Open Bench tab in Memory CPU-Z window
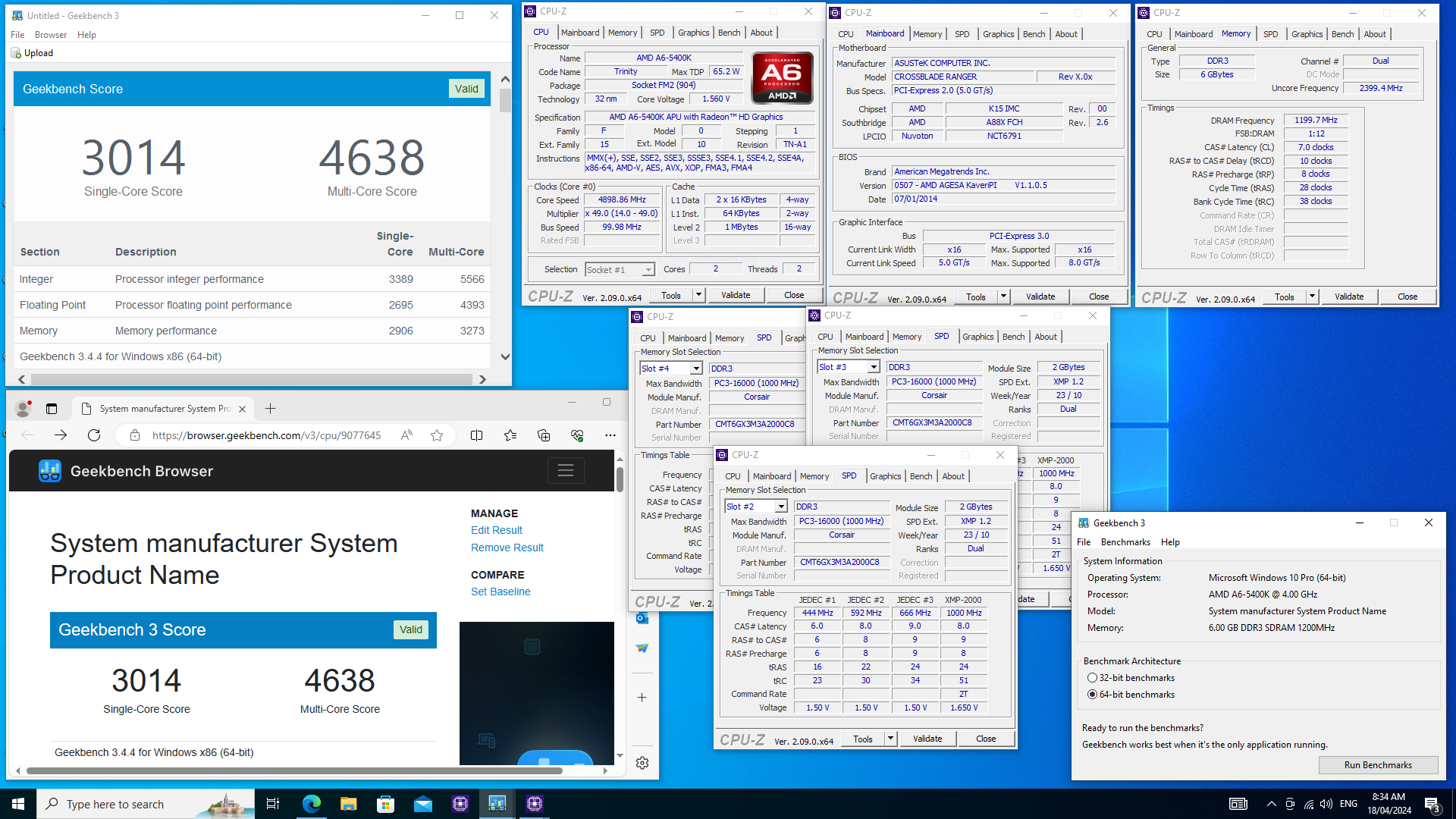 coord(1342,34)
